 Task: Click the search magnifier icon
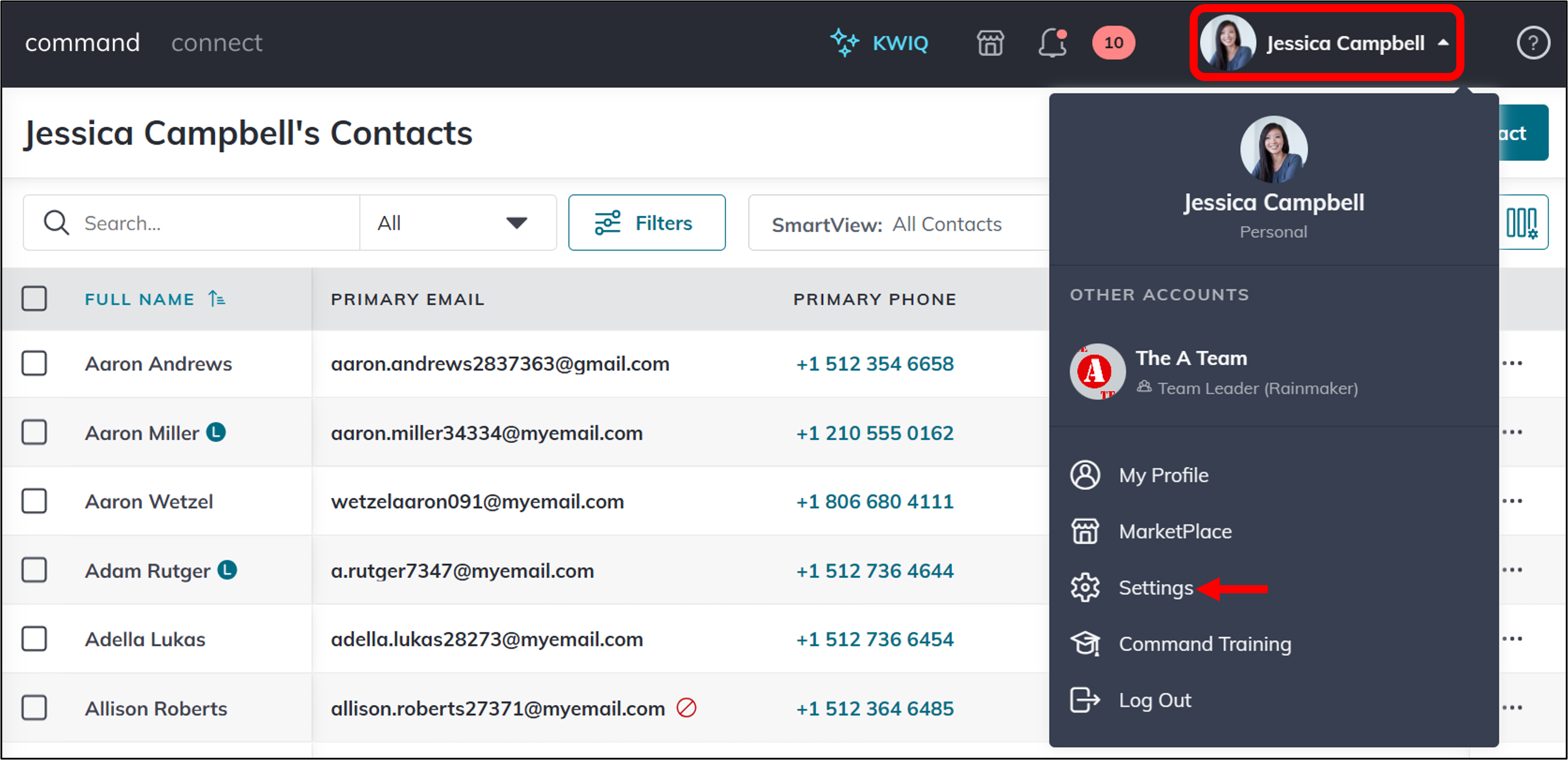click(x=56, y=222)
